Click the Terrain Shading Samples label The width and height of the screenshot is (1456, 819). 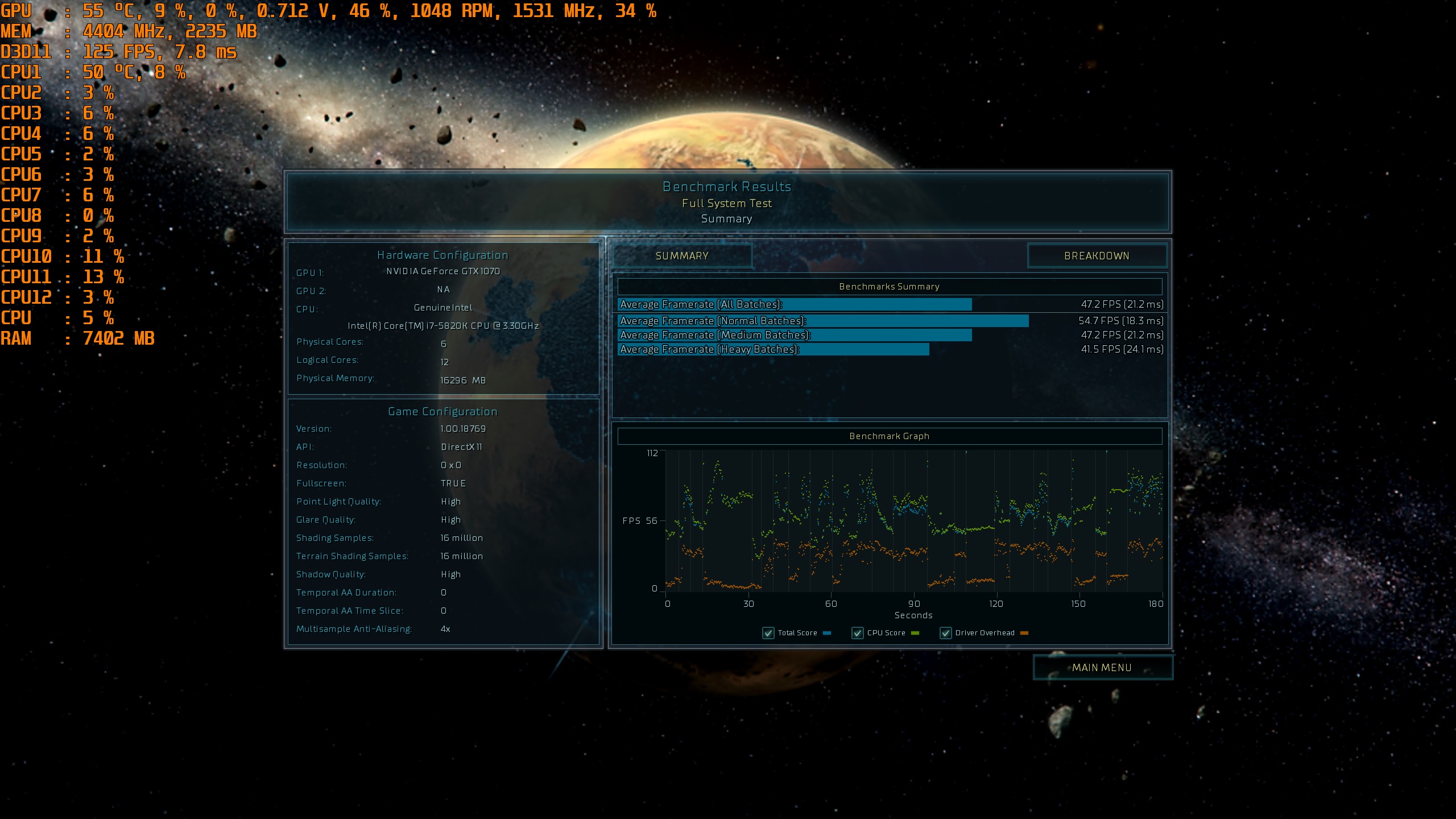352,556
